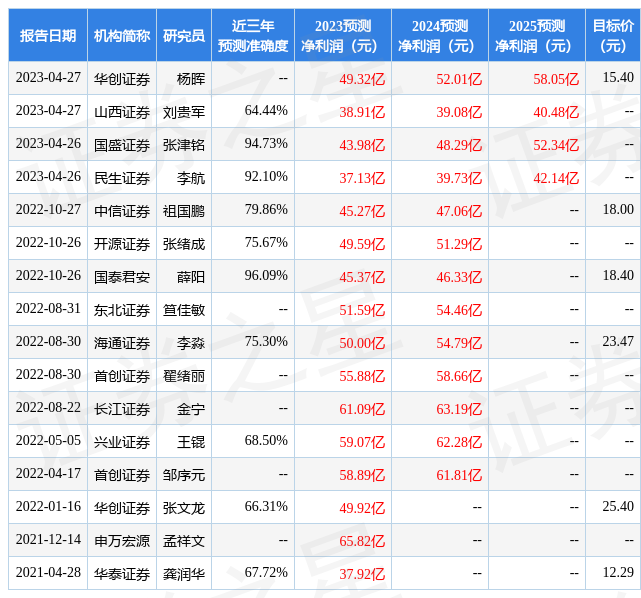The image size is (641, 598).
Task: Select date cell 2021-12-14
Action: pyautogui.click(x=48, y=540)
